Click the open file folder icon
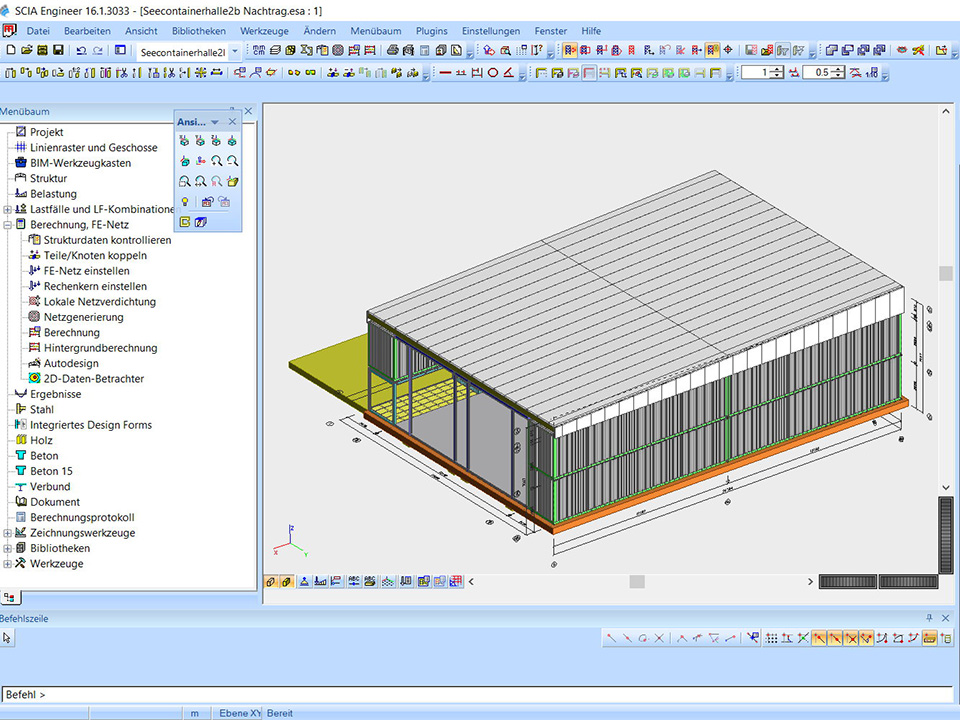Screen dimensions: 960x720 27,50
